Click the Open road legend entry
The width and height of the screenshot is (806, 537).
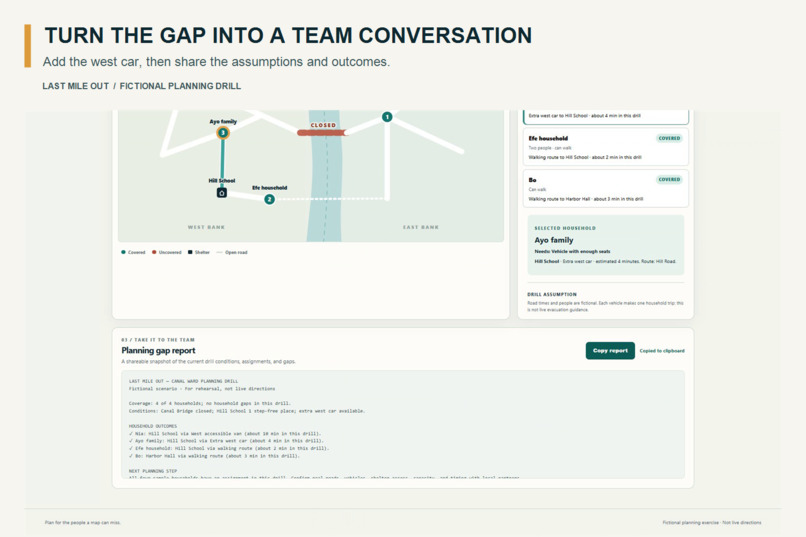coord(232,252)
